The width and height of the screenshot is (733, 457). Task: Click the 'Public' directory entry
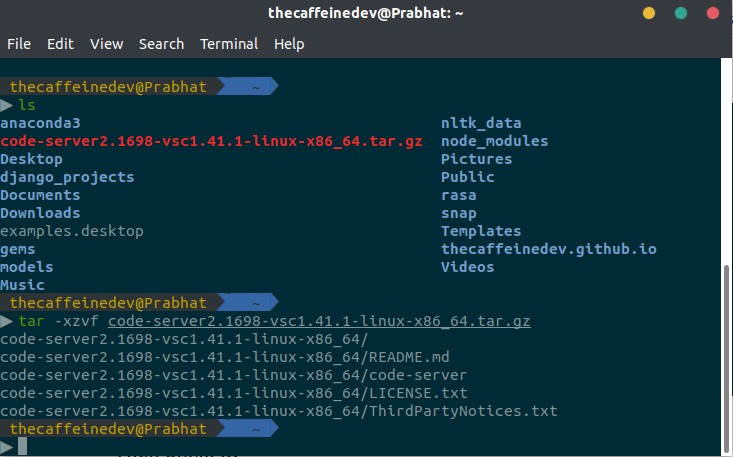click(467, 177)
